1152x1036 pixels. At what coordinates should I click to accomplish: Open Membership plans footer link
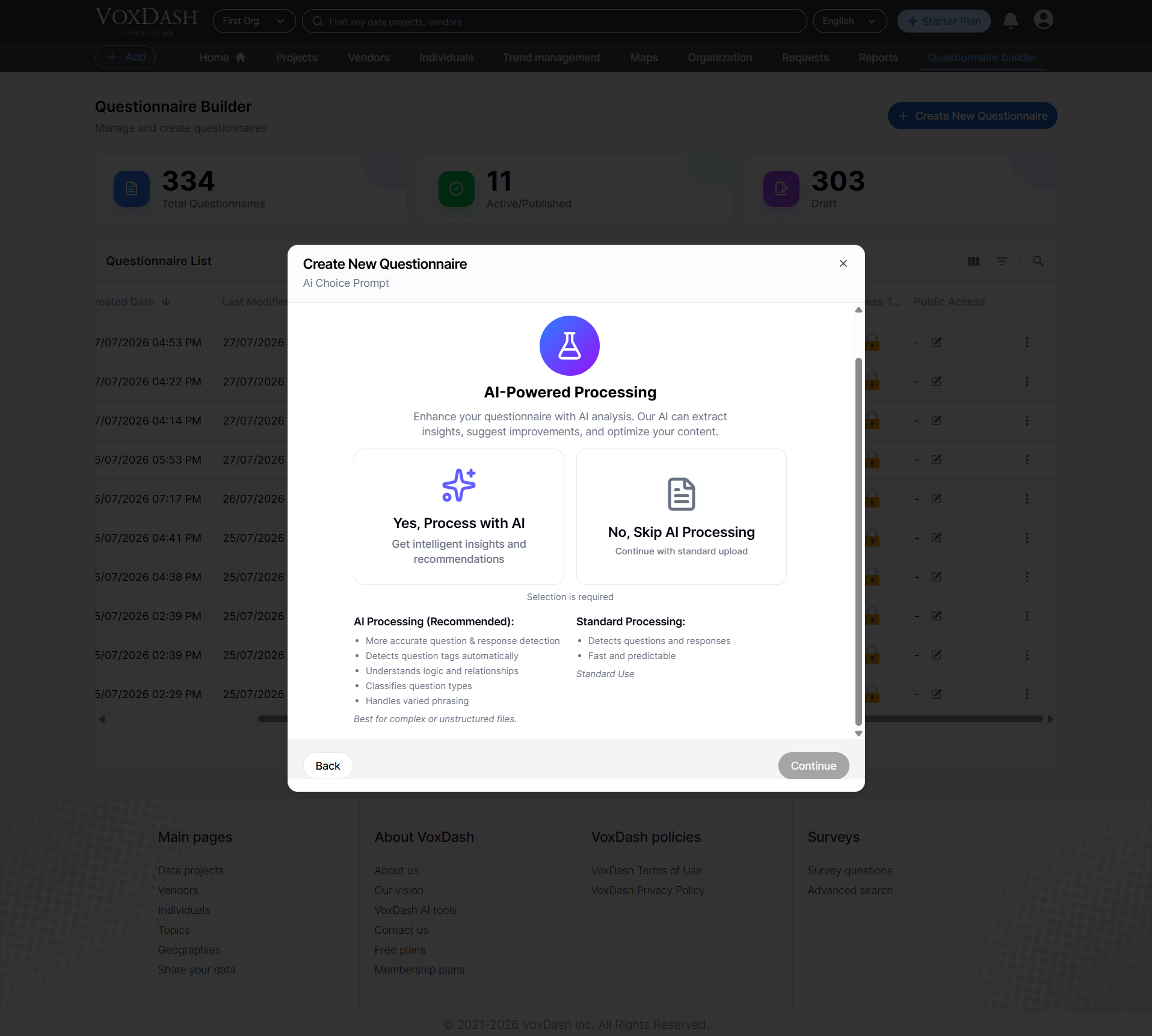click(x=420, y=969)
